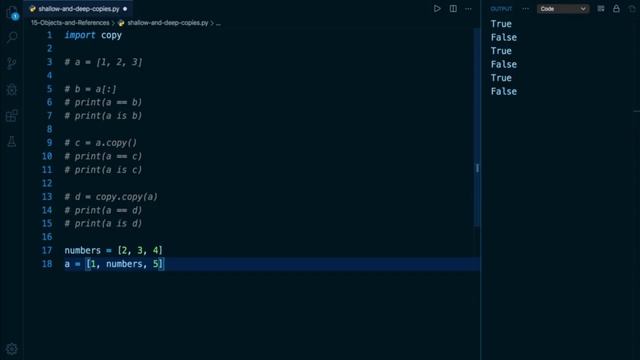Split the editor to the right
Image resolution: width=640 pixels, height=360 pixels.
point(453,9)
